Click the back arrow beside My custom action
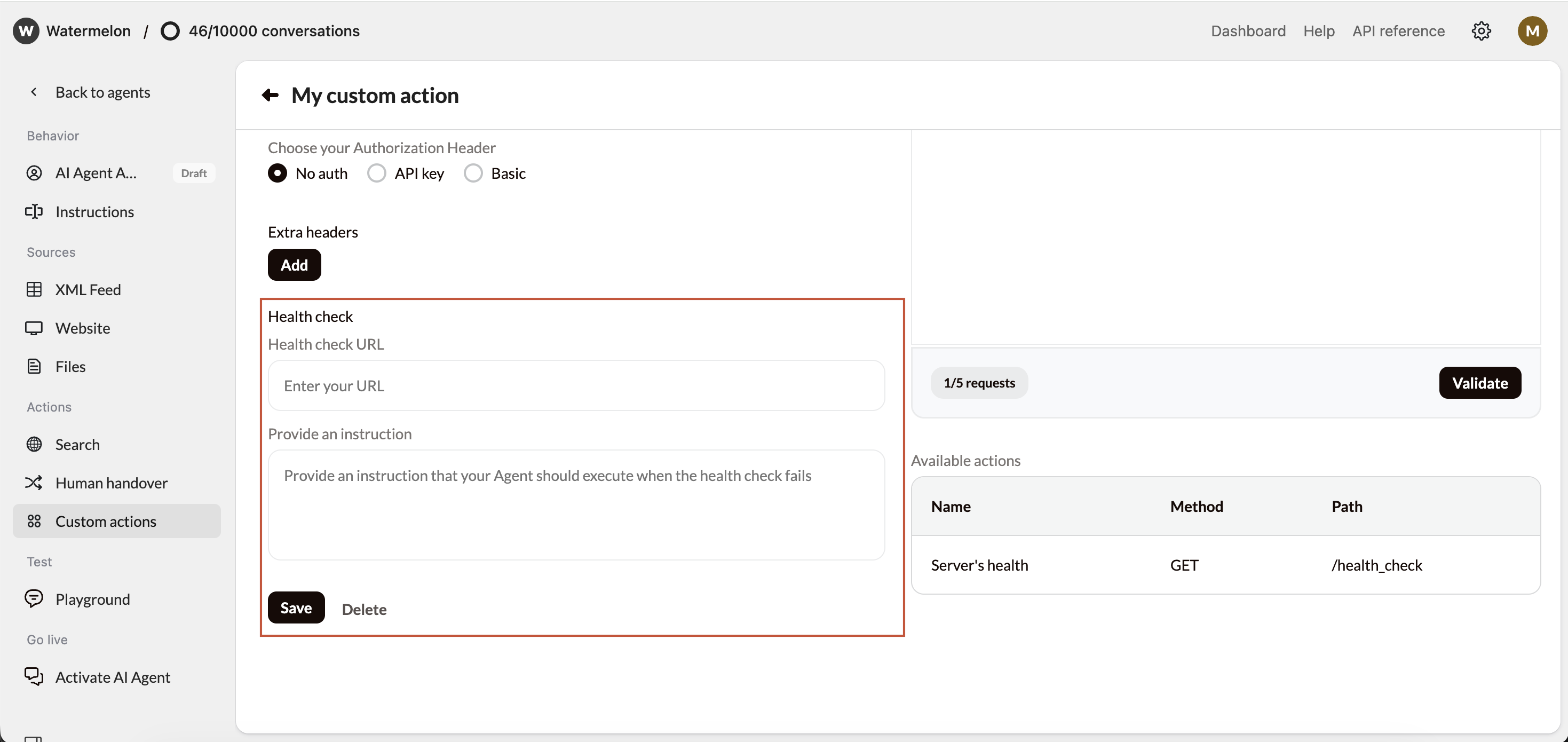This screenshot has height=742, width=1568. coord(270,95)
